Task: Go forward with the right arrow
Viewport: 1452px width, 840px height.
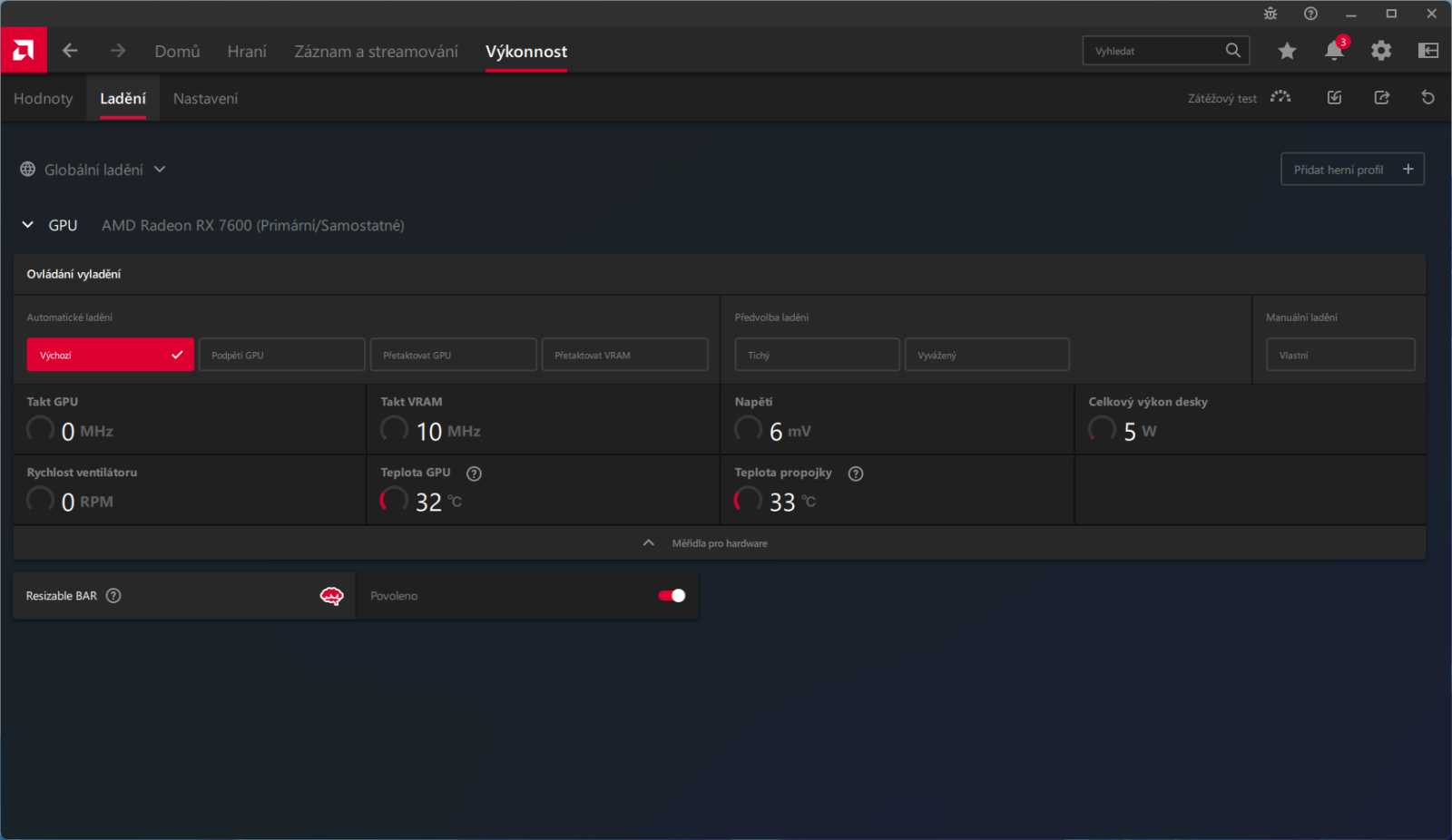Action: (x=118, y=51)
